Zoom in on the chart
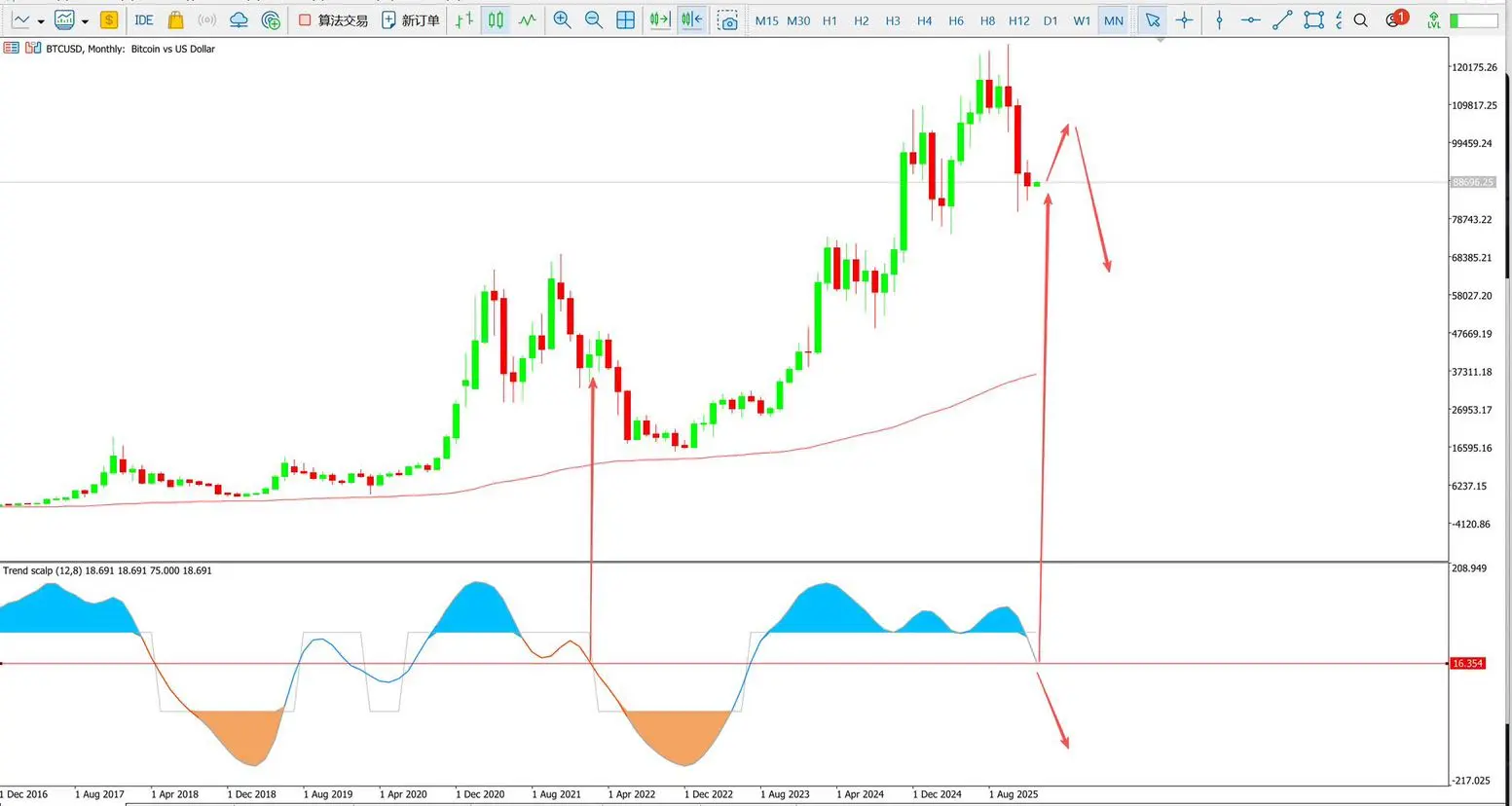The image size is (1512, 806). (562, 19)
